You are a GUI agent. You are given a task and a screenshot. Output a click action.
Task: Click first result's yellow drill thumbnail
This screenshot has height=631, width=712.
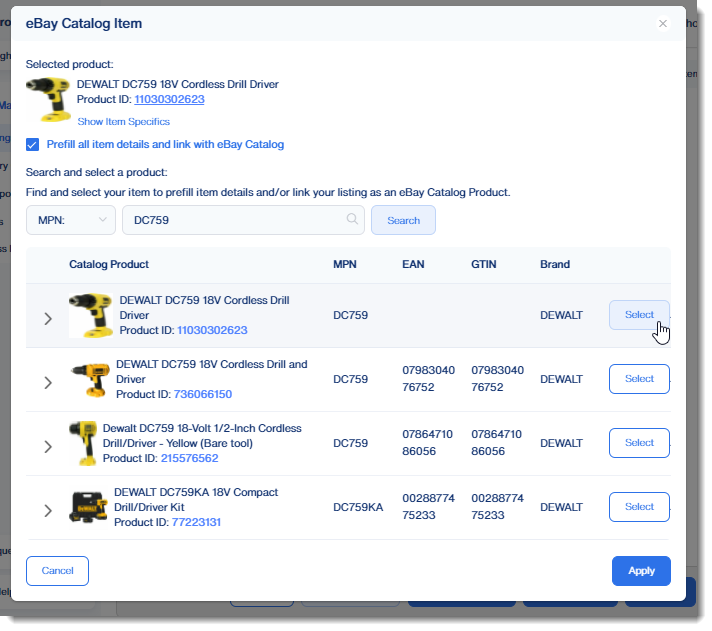(x=91, y=316)
